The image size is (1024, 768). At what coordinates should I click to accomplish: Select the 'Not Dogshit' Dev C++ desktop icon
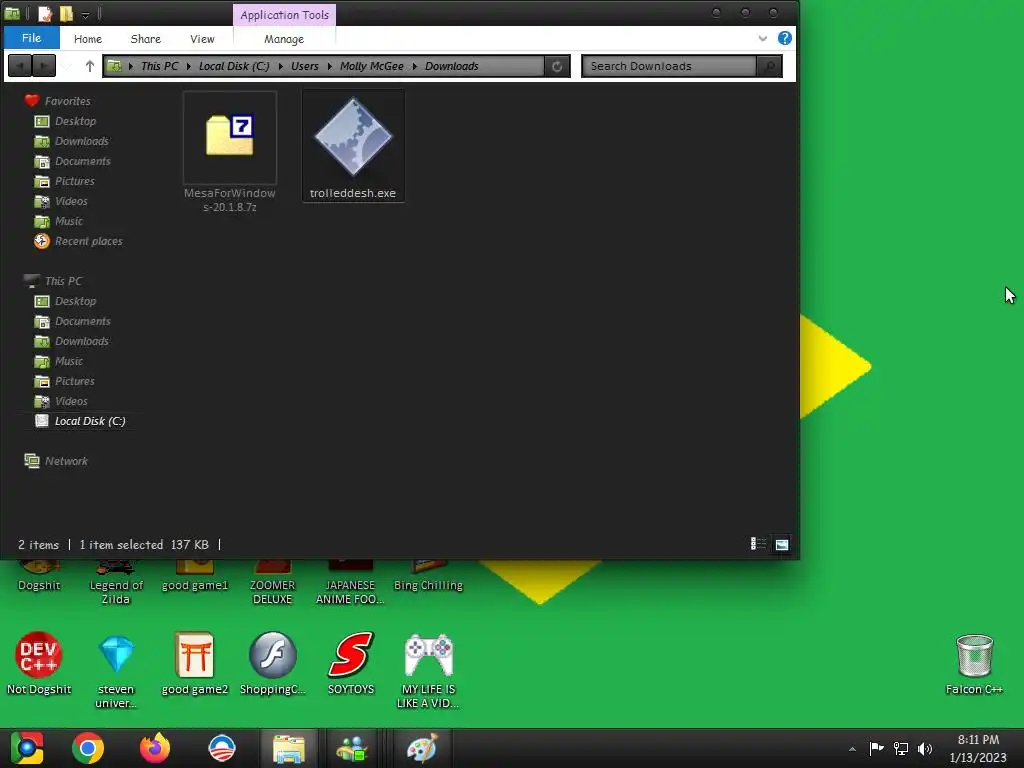click(x=39, y=664)
